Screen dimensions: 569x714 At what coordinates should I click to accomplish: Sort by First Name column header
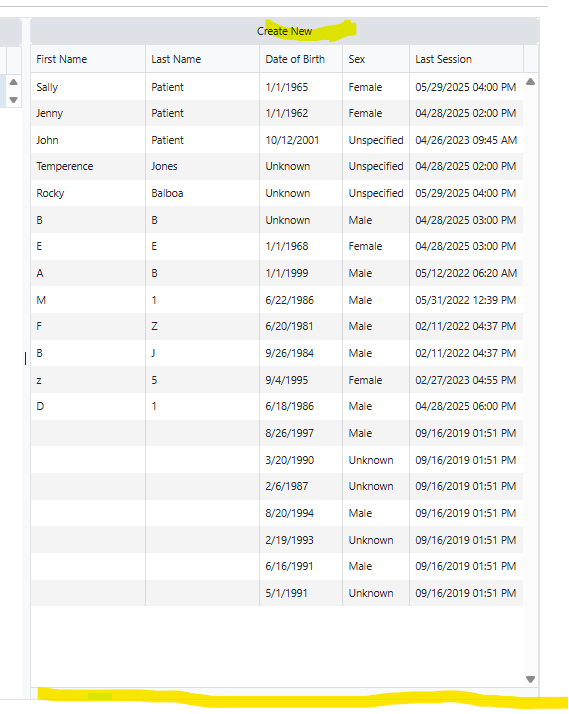click(x=88, y=59)
